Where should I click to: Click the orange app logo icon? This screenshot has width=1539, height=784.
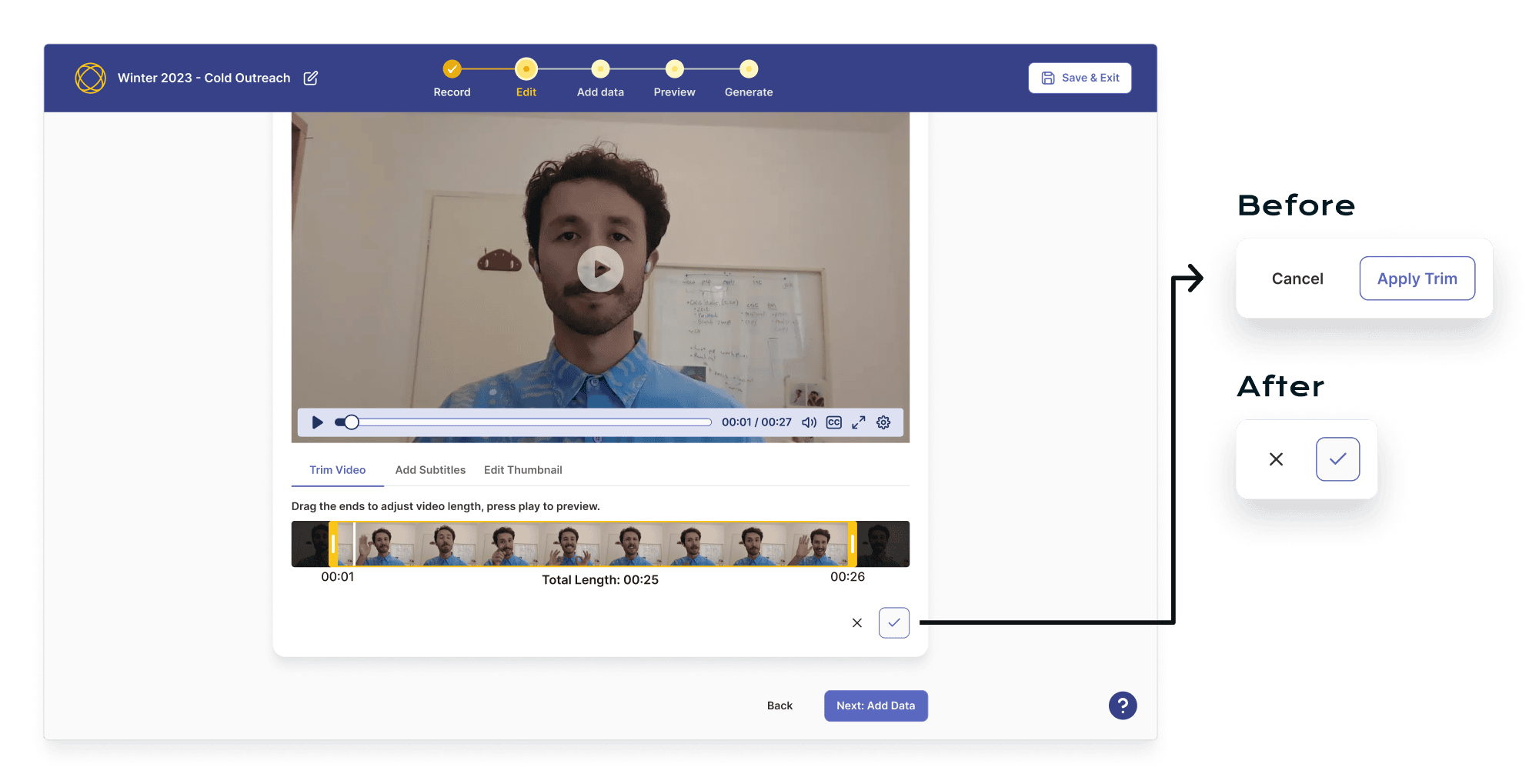(90, 78)
